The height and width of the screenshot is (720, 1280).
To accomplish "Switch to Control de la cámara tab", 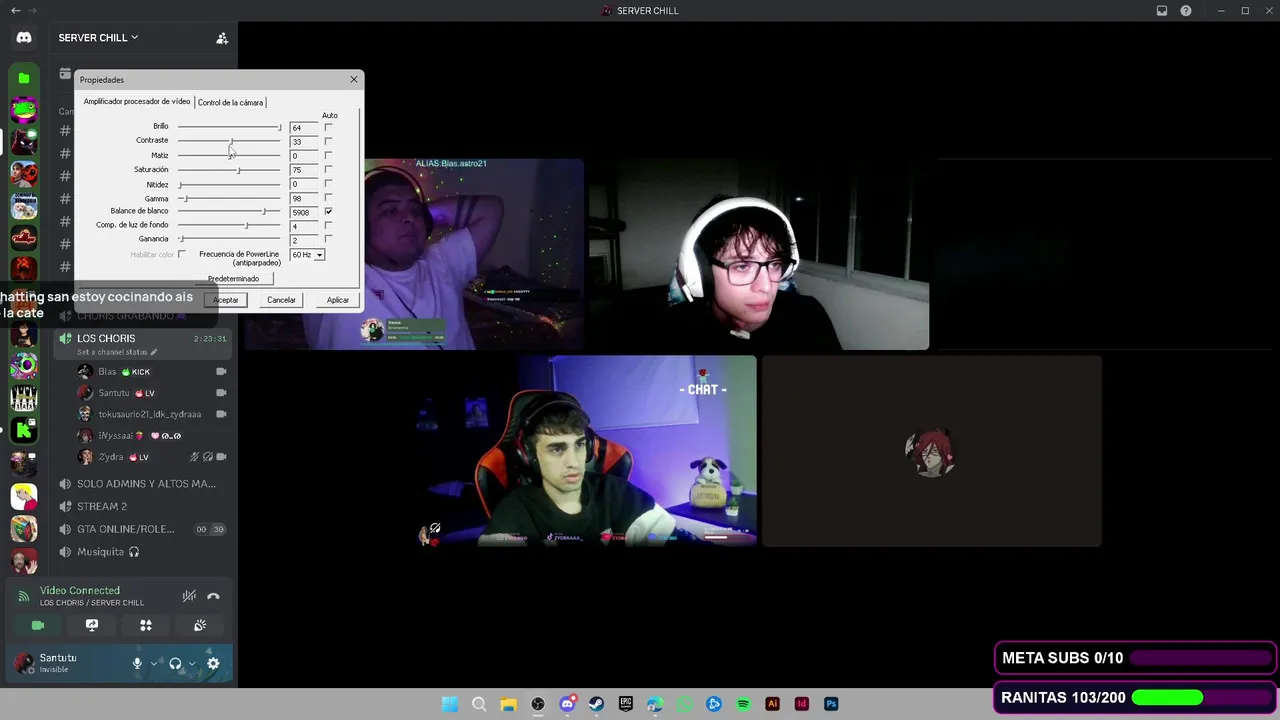I will [230, 102].
